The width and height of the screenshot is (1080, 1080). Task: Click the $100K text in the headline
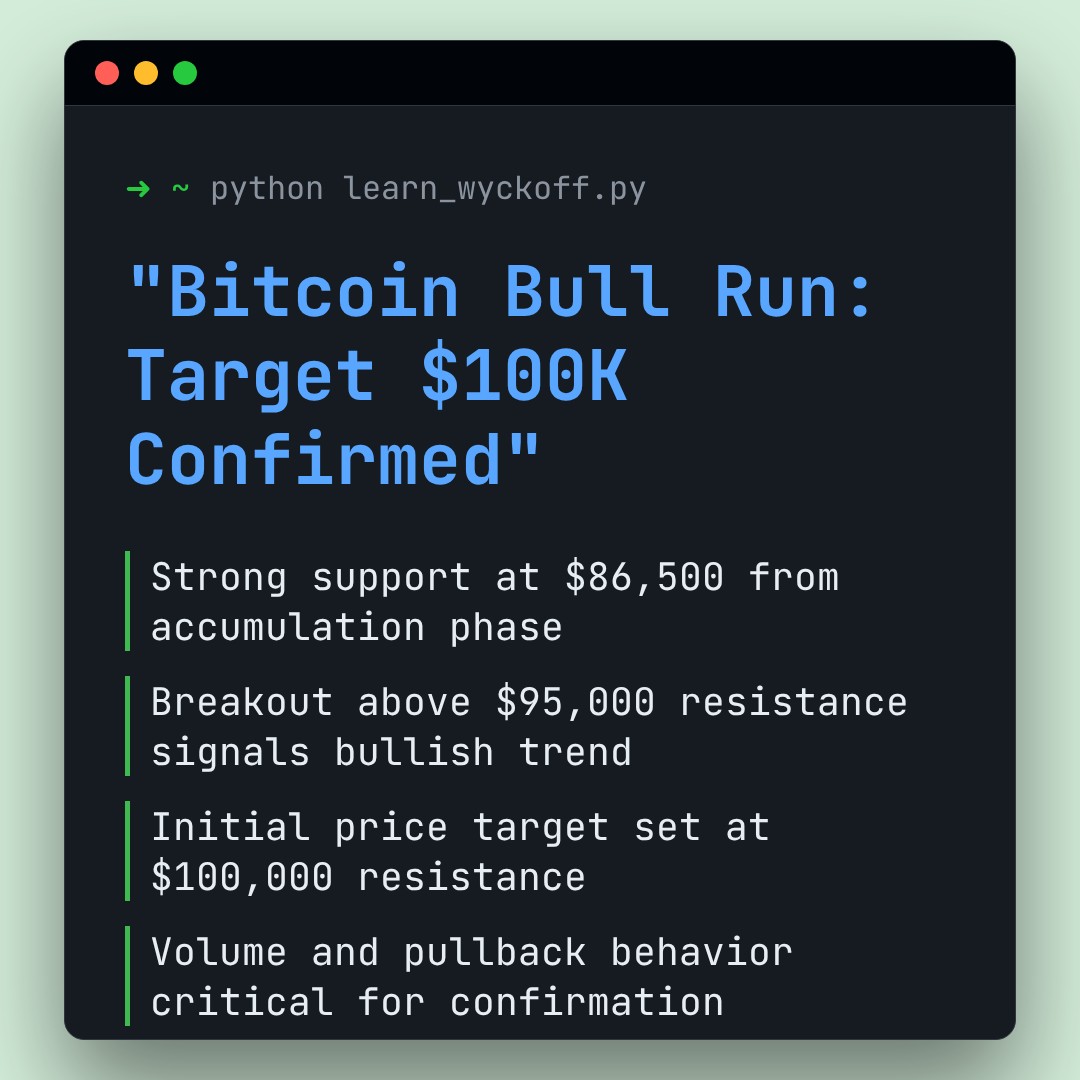point(524,376)
